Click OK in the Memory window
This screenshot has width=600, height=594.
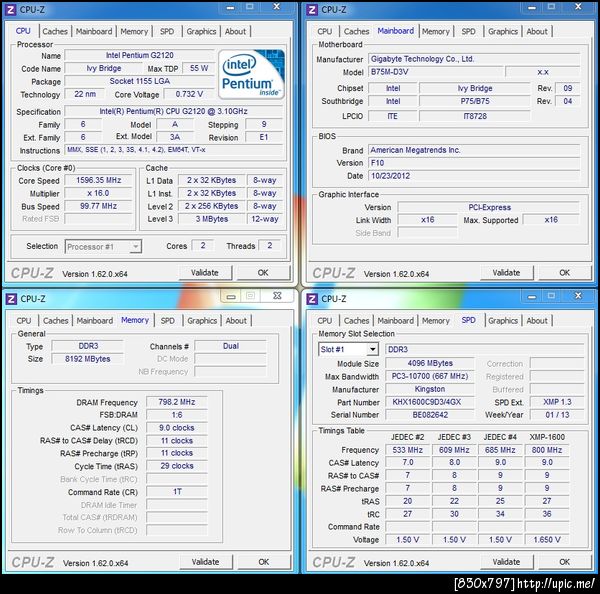click(x=264, y=562)
